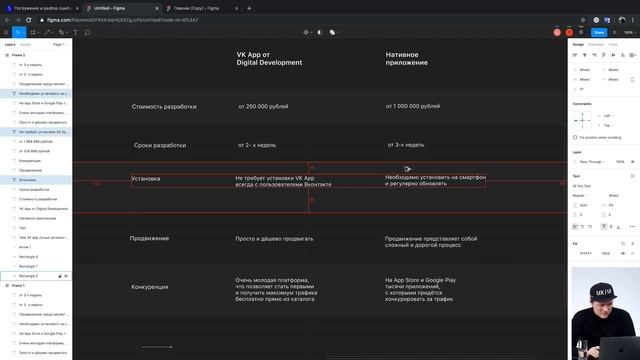Remove the fill with minus icon
Viewport: 640px width, 360px height.
click(x=633, y=253)
